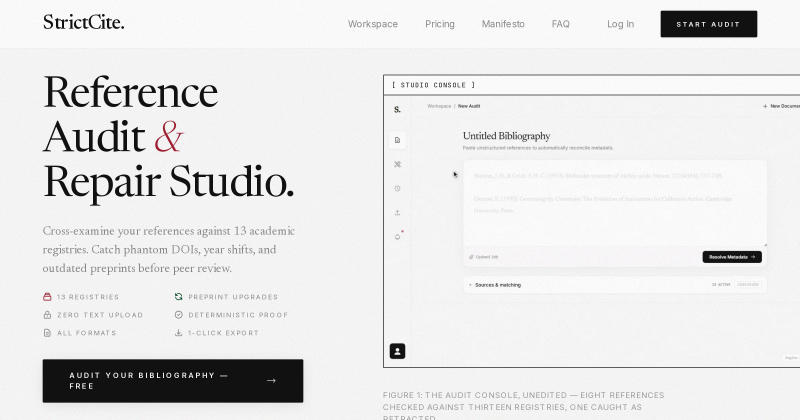
Task: Select the document icon in console sidebar
Action: coord(397,140)
